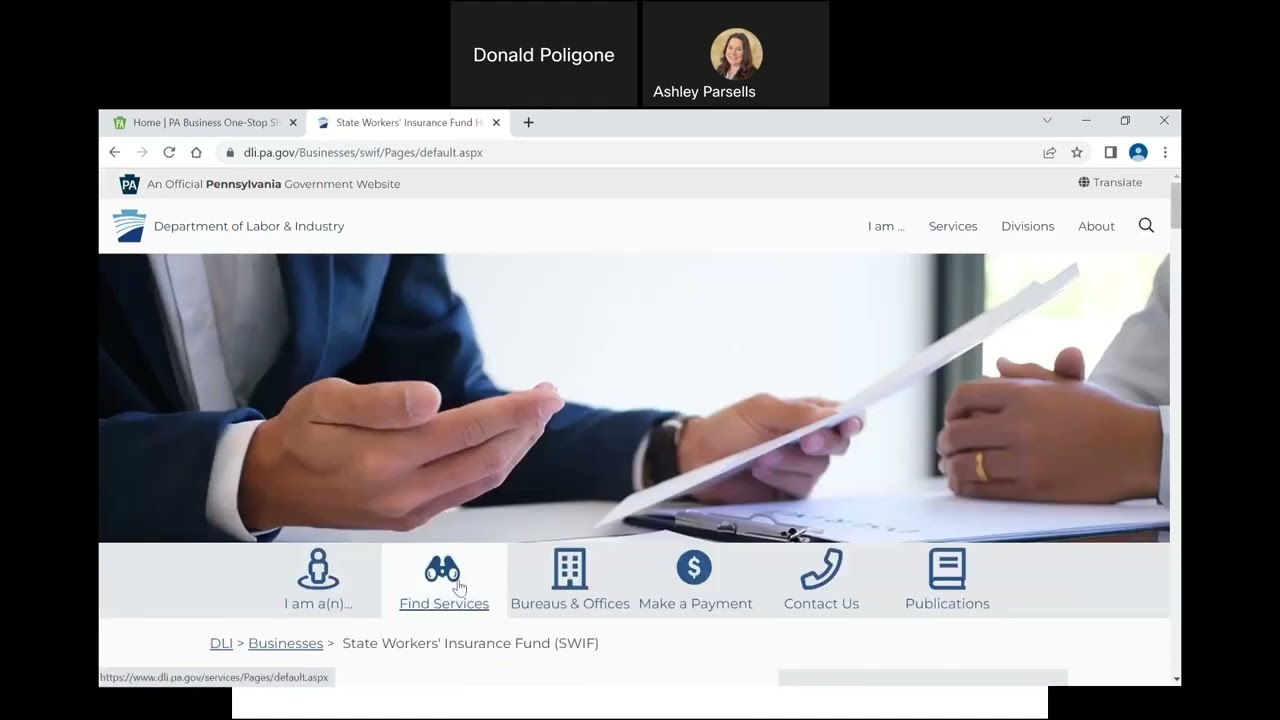1280x720 pixels.
Task: Open the Services navigation menu
Action: [x=953, y=226]
